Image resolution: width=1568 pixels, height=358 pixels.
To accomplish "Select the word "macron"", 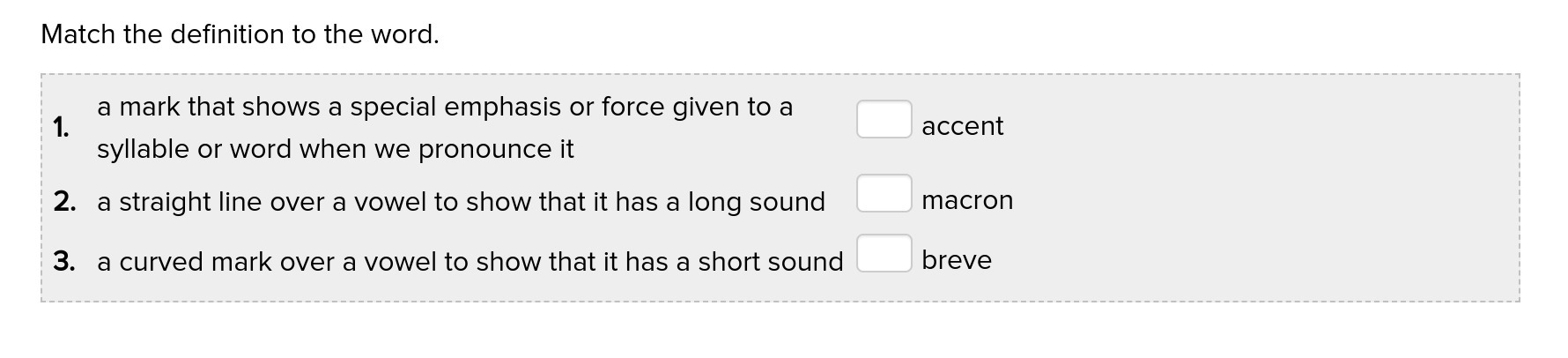I will pyautogui.click(x=967, y=201).
